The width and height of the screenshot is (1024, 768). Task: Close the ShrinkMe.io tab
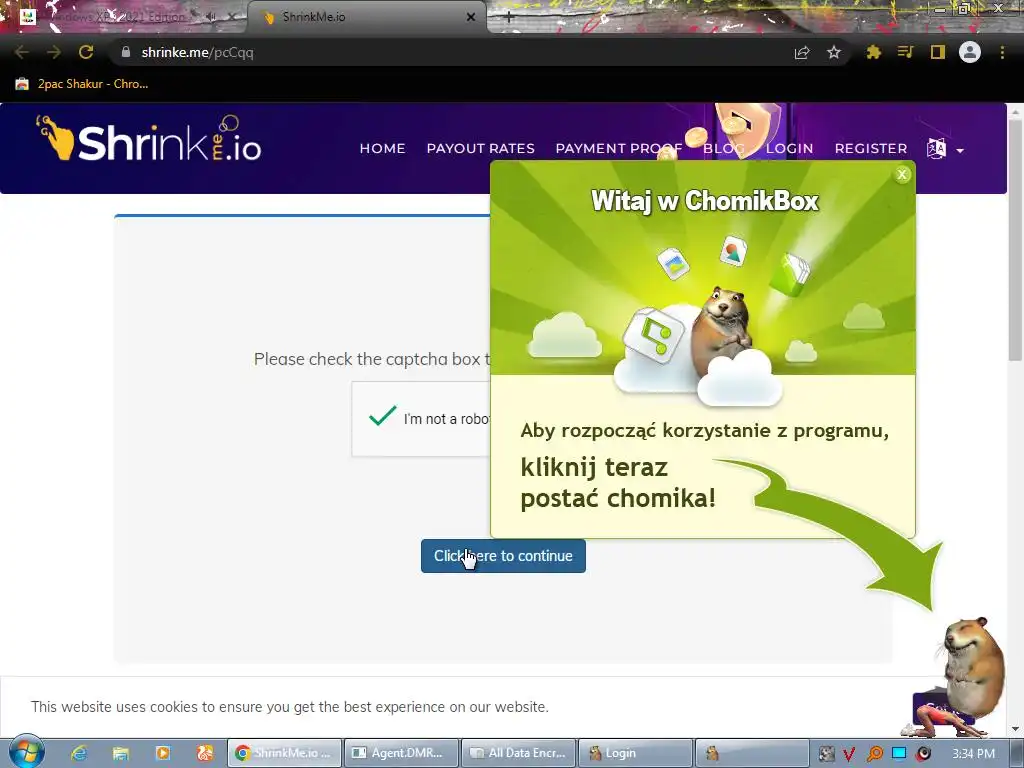click(471, 17)
